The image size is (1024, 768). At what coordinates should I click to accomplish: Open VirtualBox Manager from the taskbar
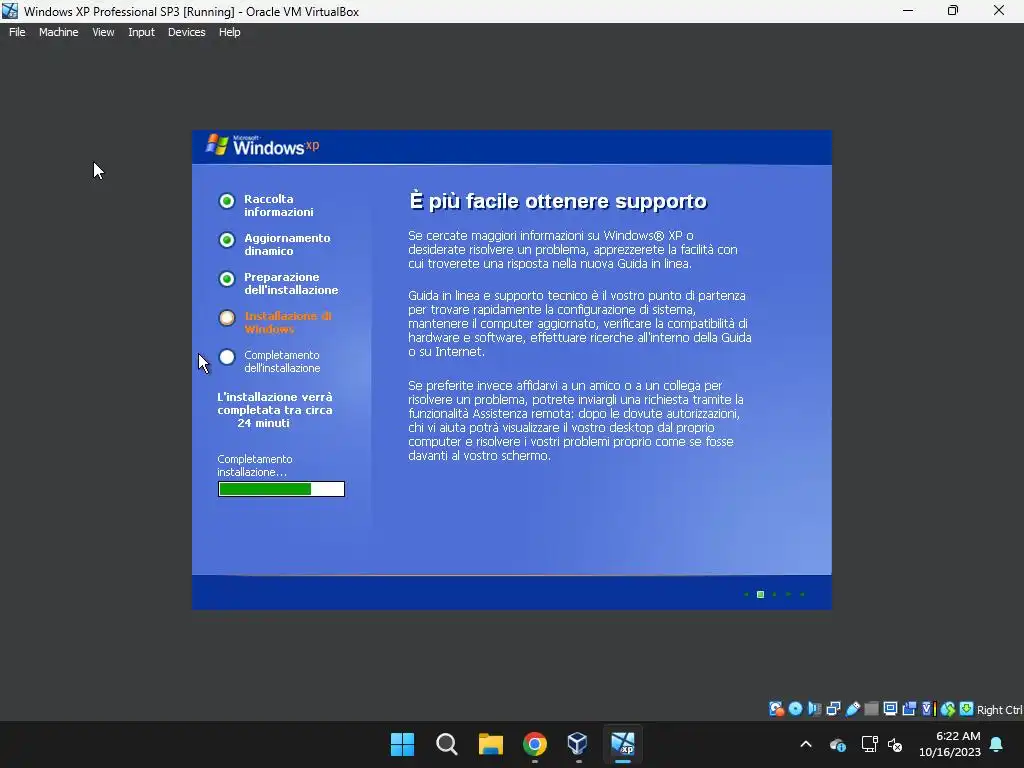tap(578, 744)
